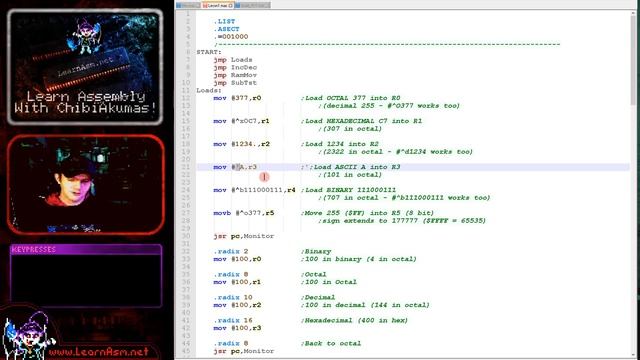Click comment 'Load HEXADECIMAL C7 into R1'
The width and height of the screenshot is (640, 360).
[362, 121]
